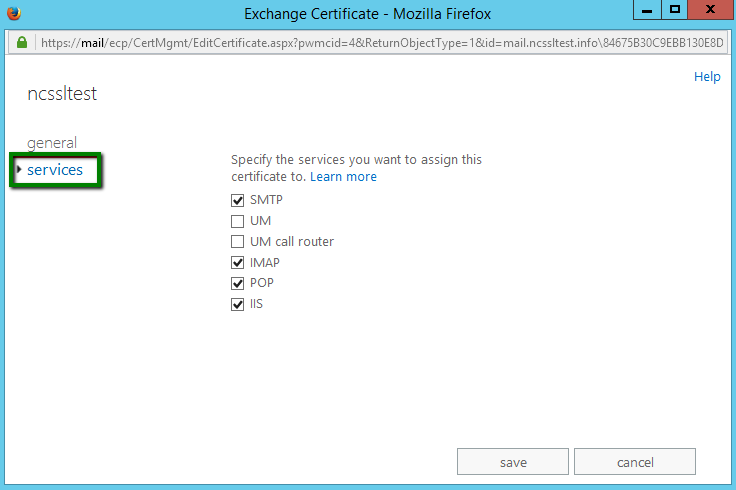Viewport: 736px width, 490px height.
Task: Click the green padlock security icon
Action: click(x=22, y=43)
